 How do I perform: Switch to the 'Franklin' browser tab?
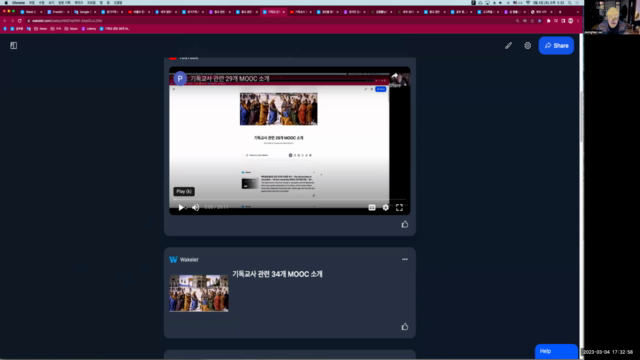pyautogui.click(x=58, y=12)
